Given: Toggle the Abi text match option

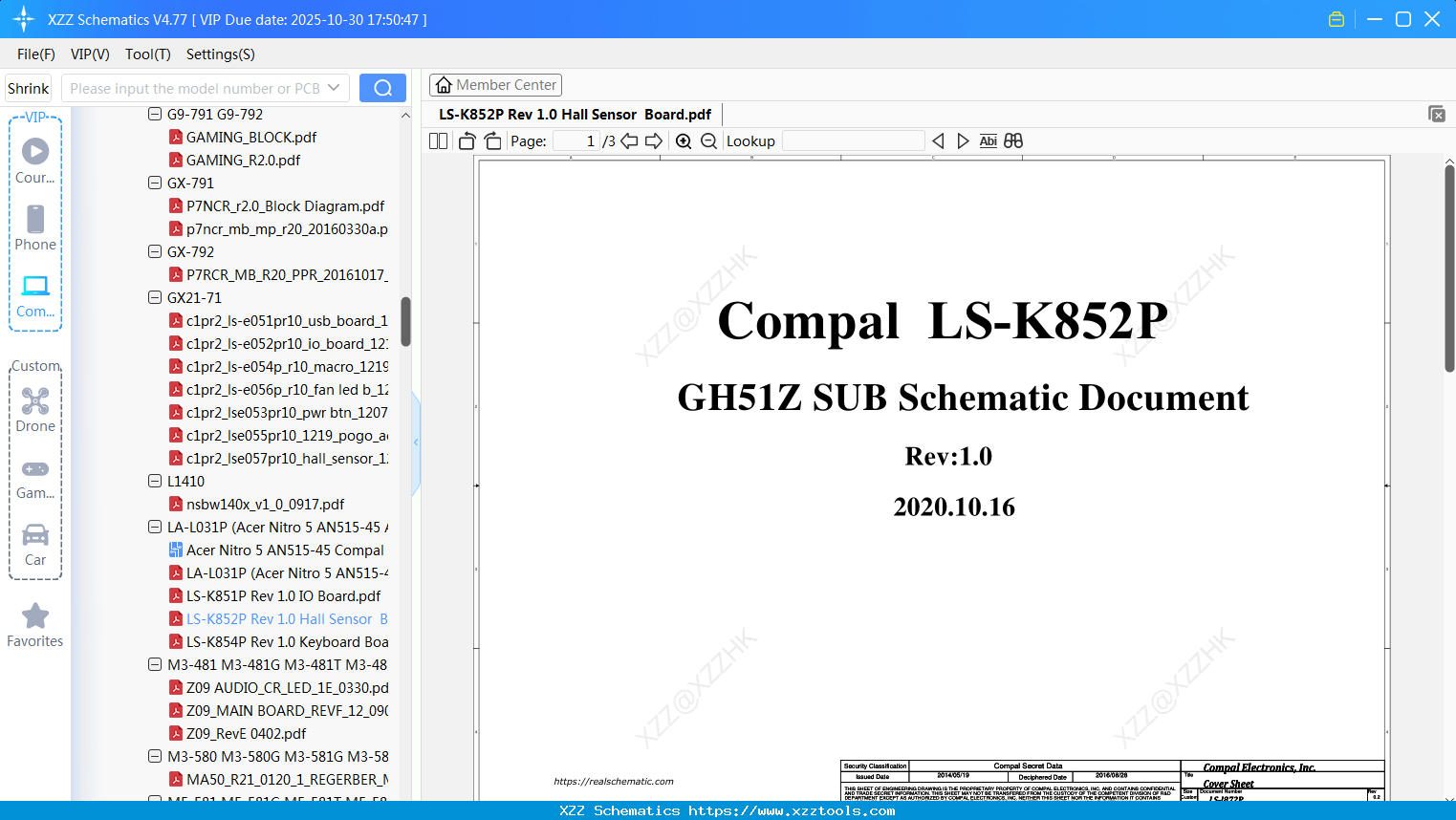Looking at the screenshot, I should tap(989, 140).
